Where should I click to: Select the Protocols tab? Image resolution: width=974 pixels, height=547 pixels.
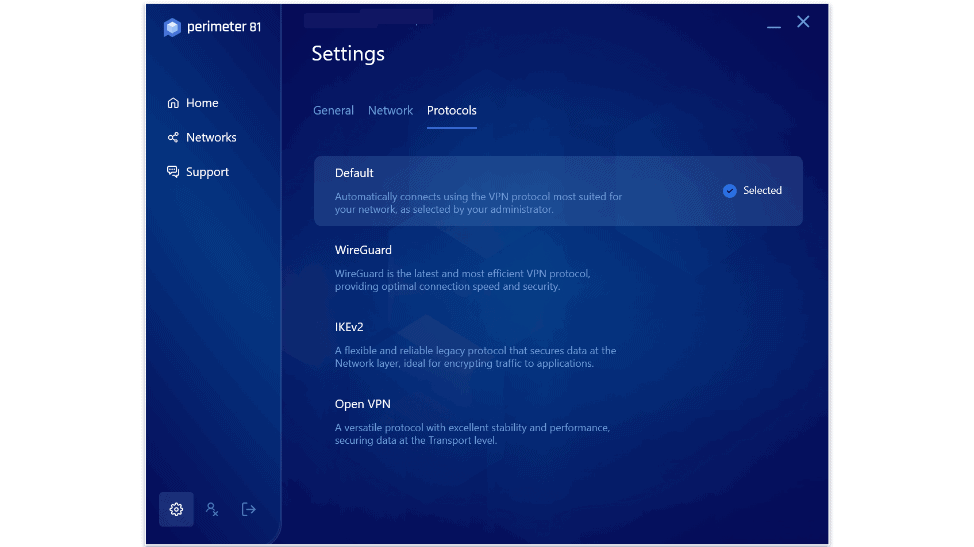pyautogui.click(x=452, y=111)
